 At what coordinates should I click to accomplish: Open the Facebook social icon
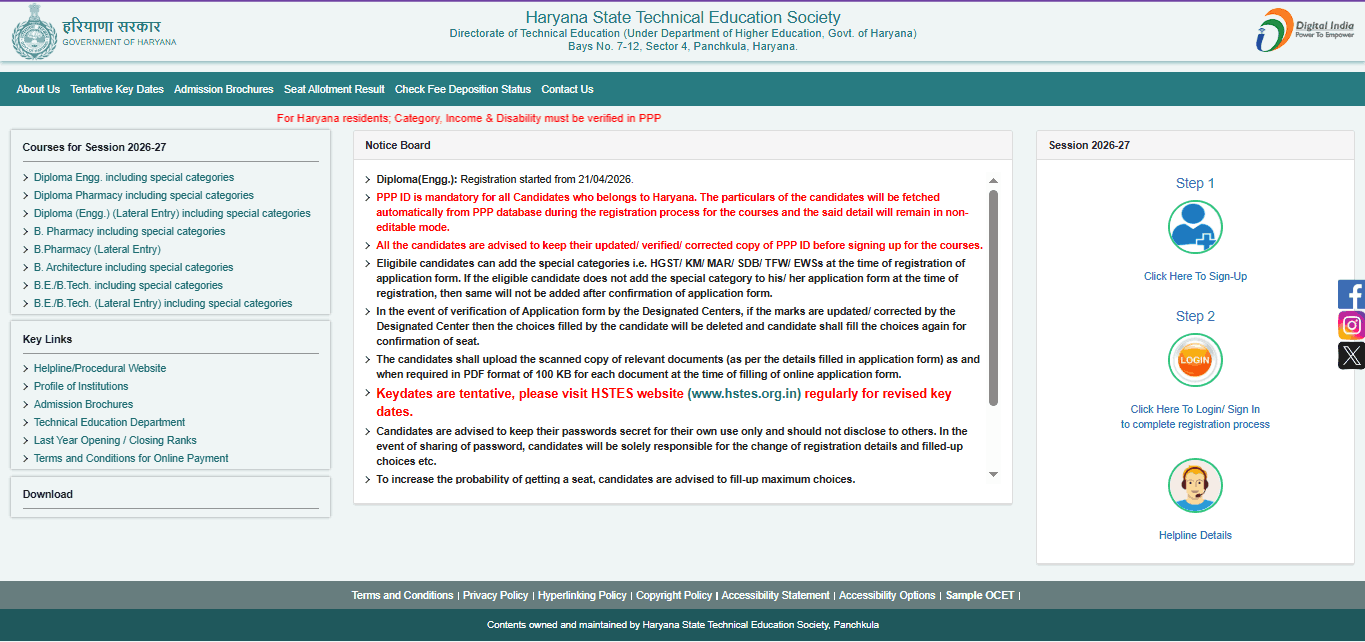point(1352,294)
